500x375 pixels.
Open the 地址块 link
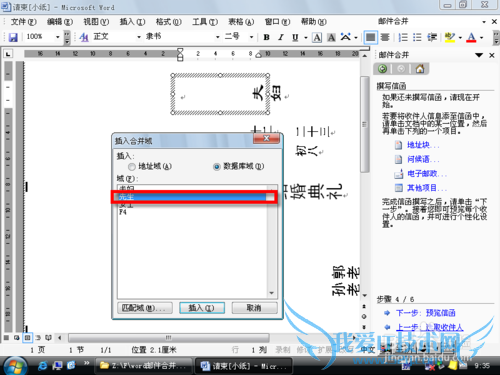[x=423, y=145]
